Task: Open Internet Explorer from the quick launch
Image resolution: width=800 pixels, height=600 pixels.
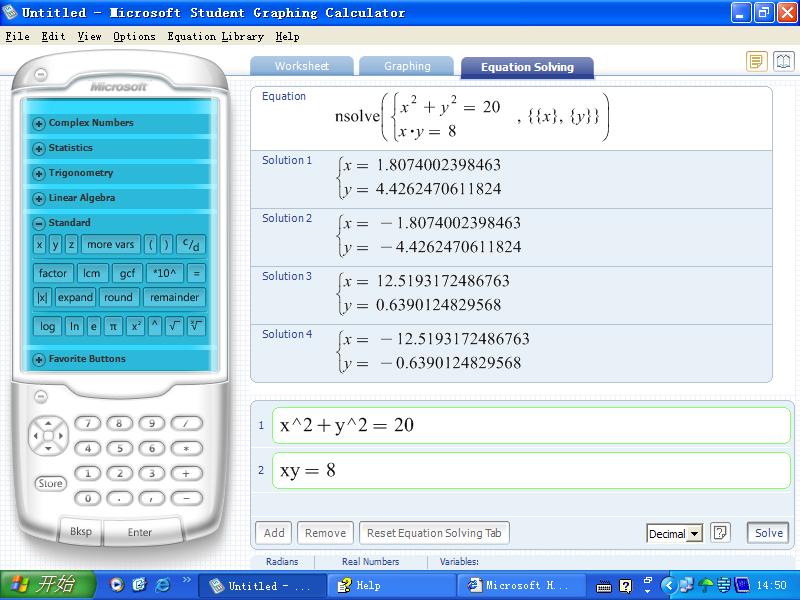Action: pyautogui.click(x=163, y=585)
